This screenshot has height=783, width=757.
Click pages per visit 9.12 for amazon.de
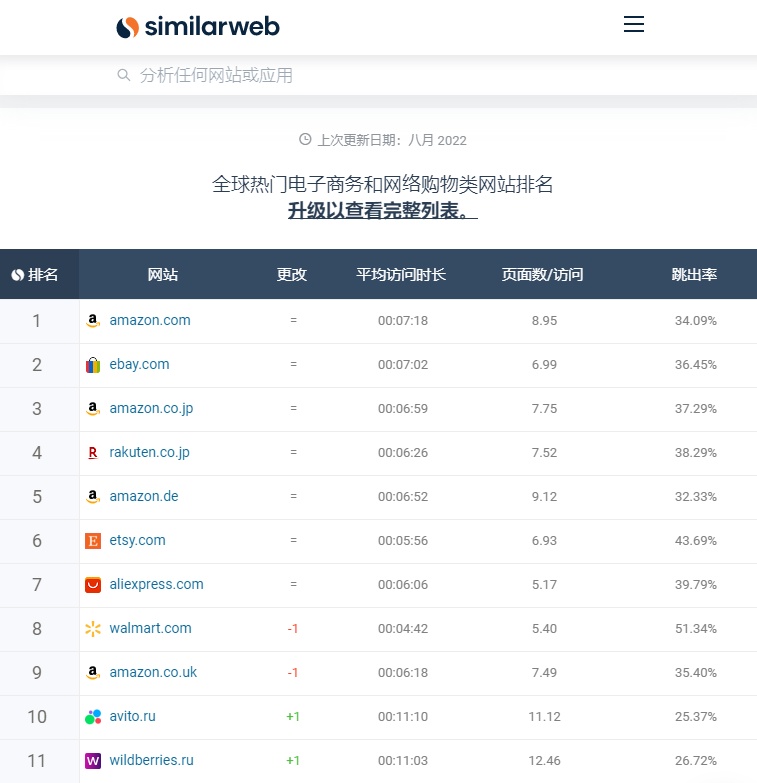point(544,496)
